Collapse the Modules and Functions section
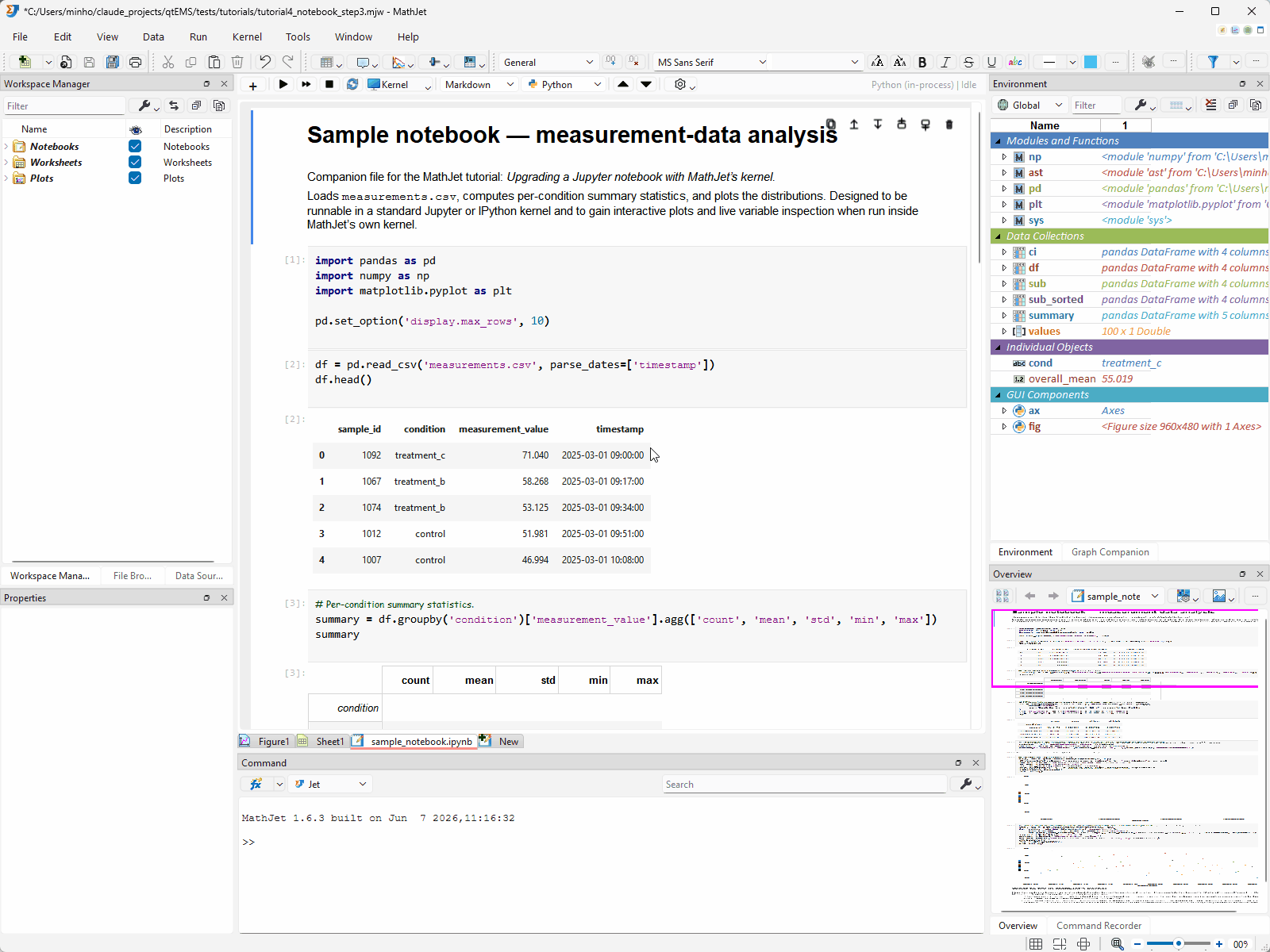 (x=998, y=141)
